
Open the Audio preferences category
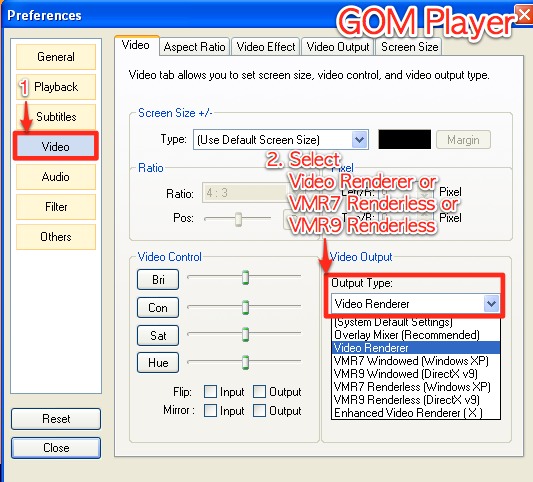56,177
